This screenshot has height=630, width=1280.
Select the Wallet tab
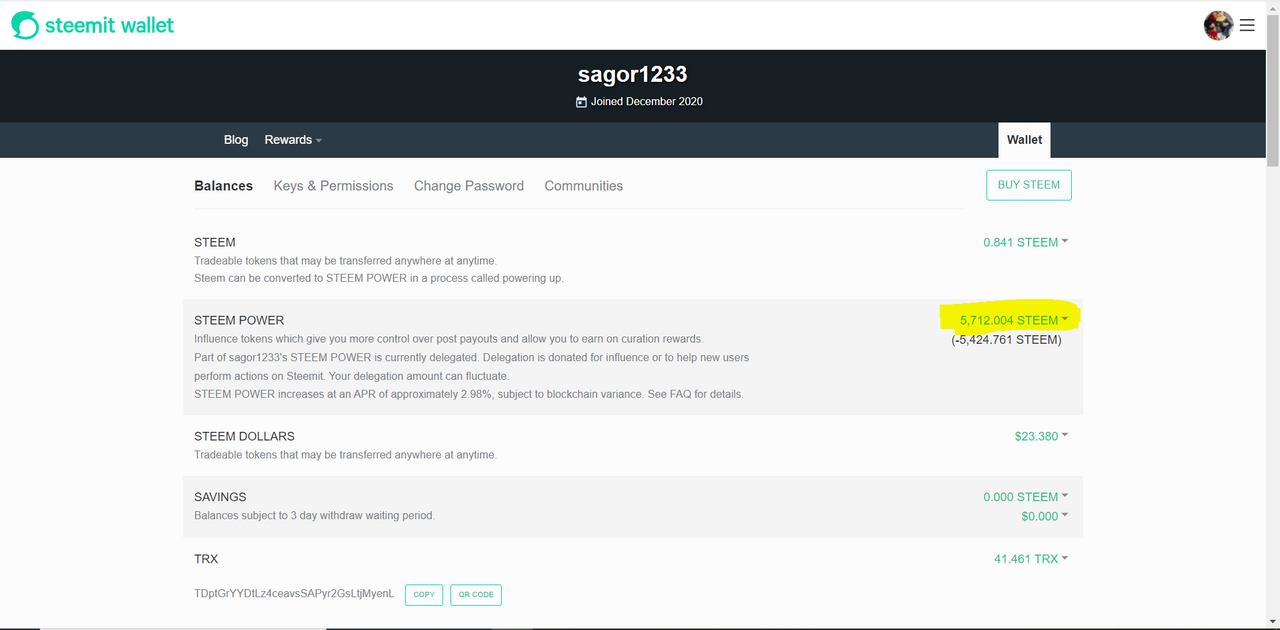point(1024,140)
